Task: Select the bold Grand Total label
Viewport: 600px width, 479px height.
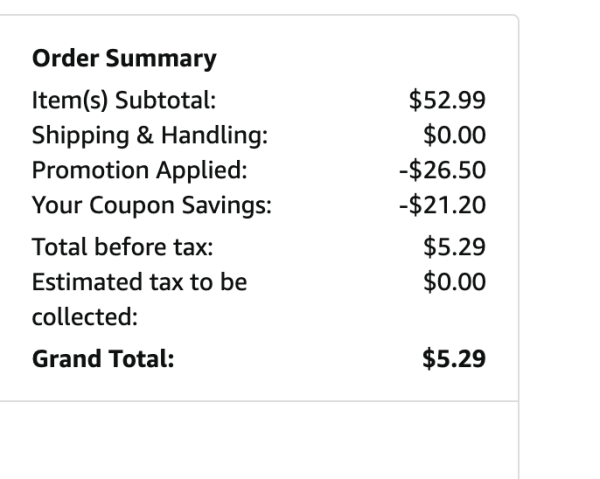Action: pyautogui.click(x=103, y=359)
